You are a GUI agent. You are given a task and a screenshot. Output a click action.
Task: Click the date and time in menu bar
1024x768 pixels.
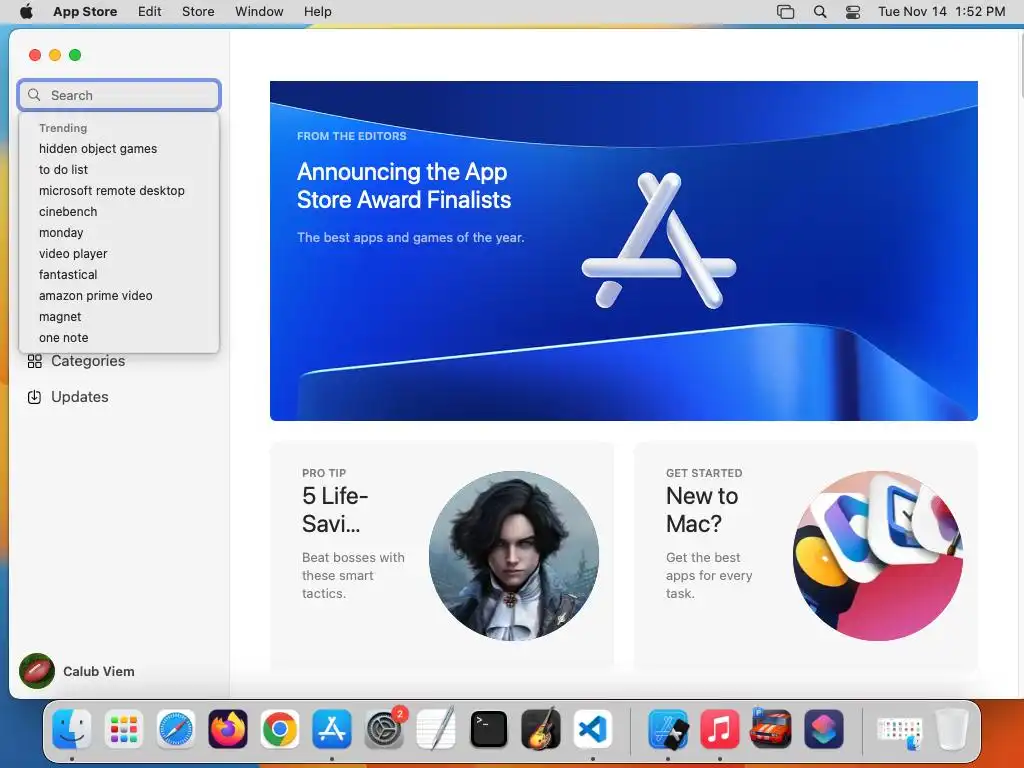coord(941,12)
